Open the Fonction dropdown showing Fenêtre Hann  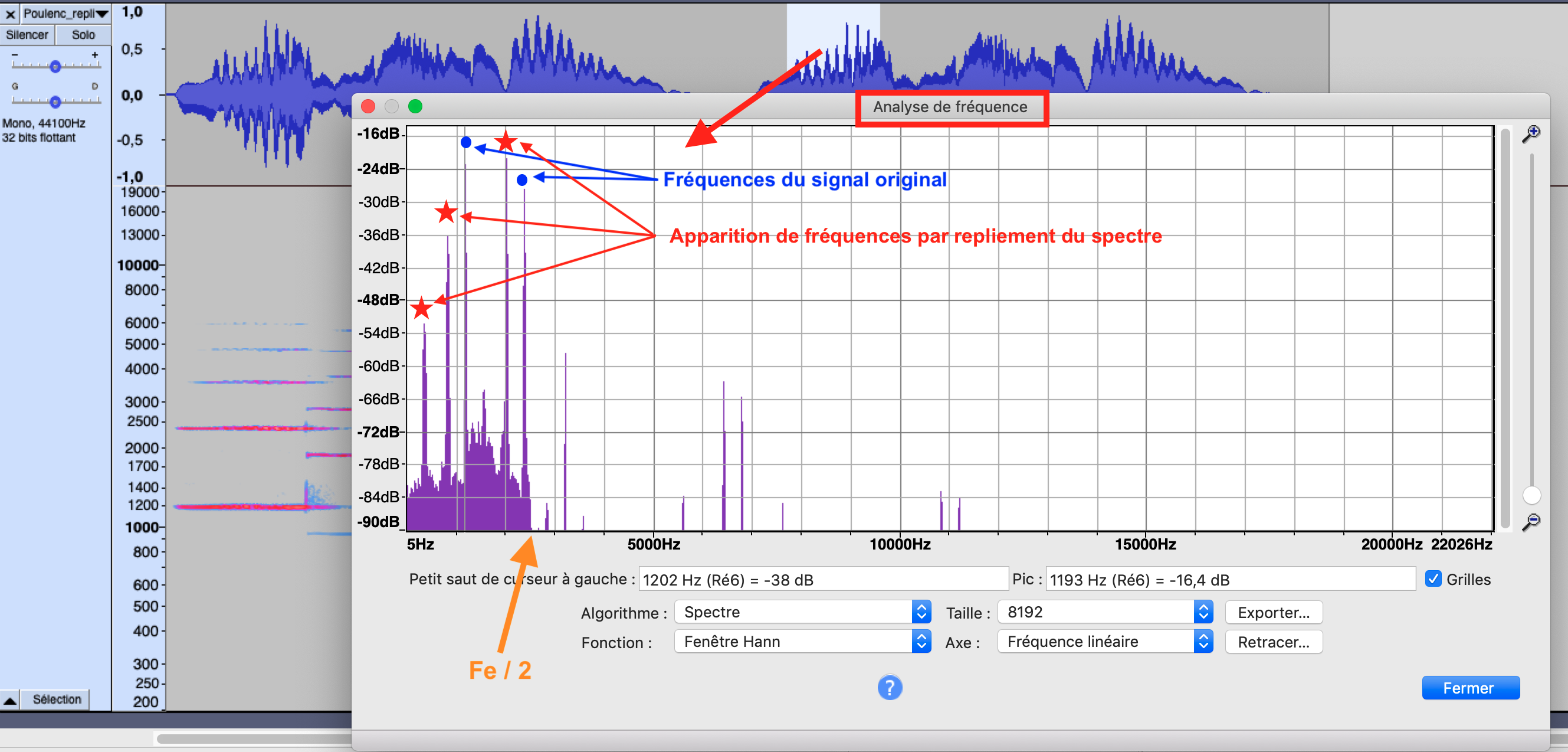pos(802,641)
